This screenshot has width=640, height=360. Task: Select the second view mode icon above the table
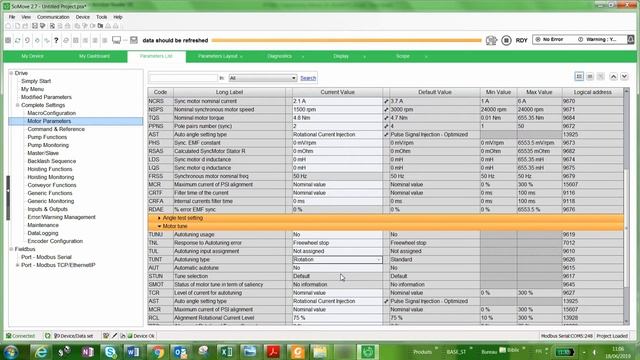(x=590, y=76)
